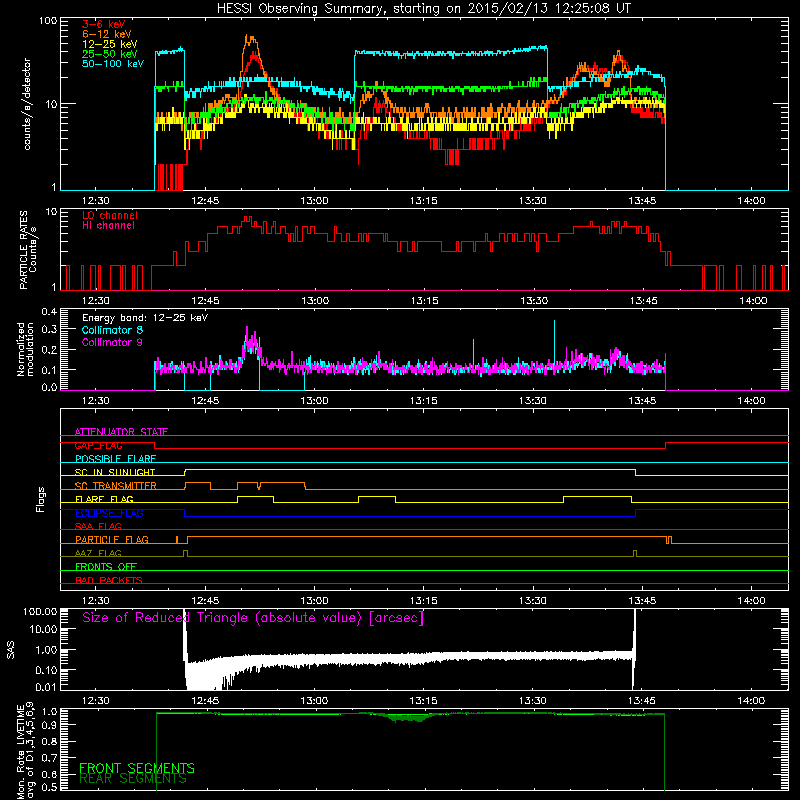Click the REAR SEGMENTS legend label
Image resolution: width=800 pixels, height=800 pixels.
tap(133, 779)
